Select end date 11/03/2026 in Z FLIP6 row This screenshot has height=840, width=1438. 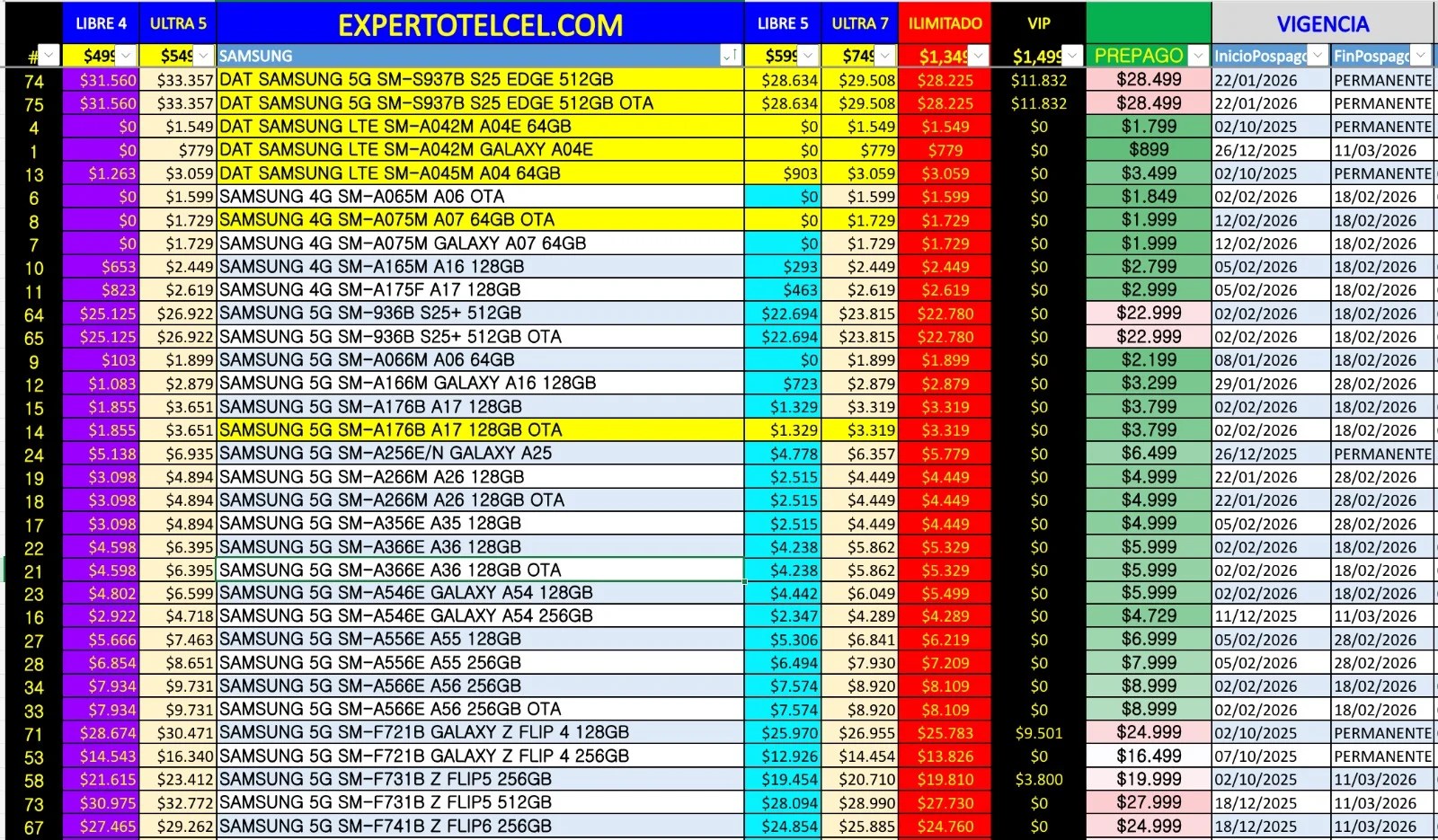[x=1382, y=827]
